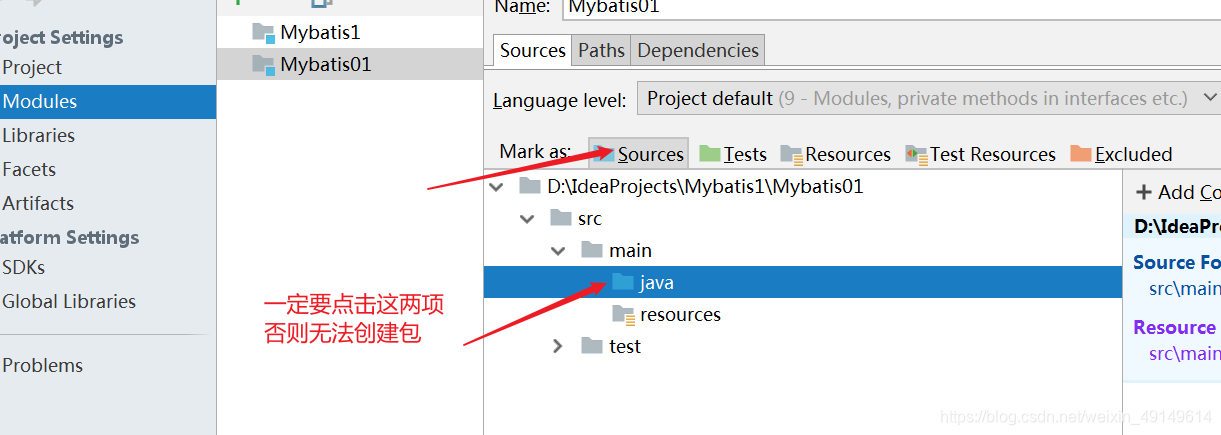
Task: Open the Language level dropdown
Action: 929,98
